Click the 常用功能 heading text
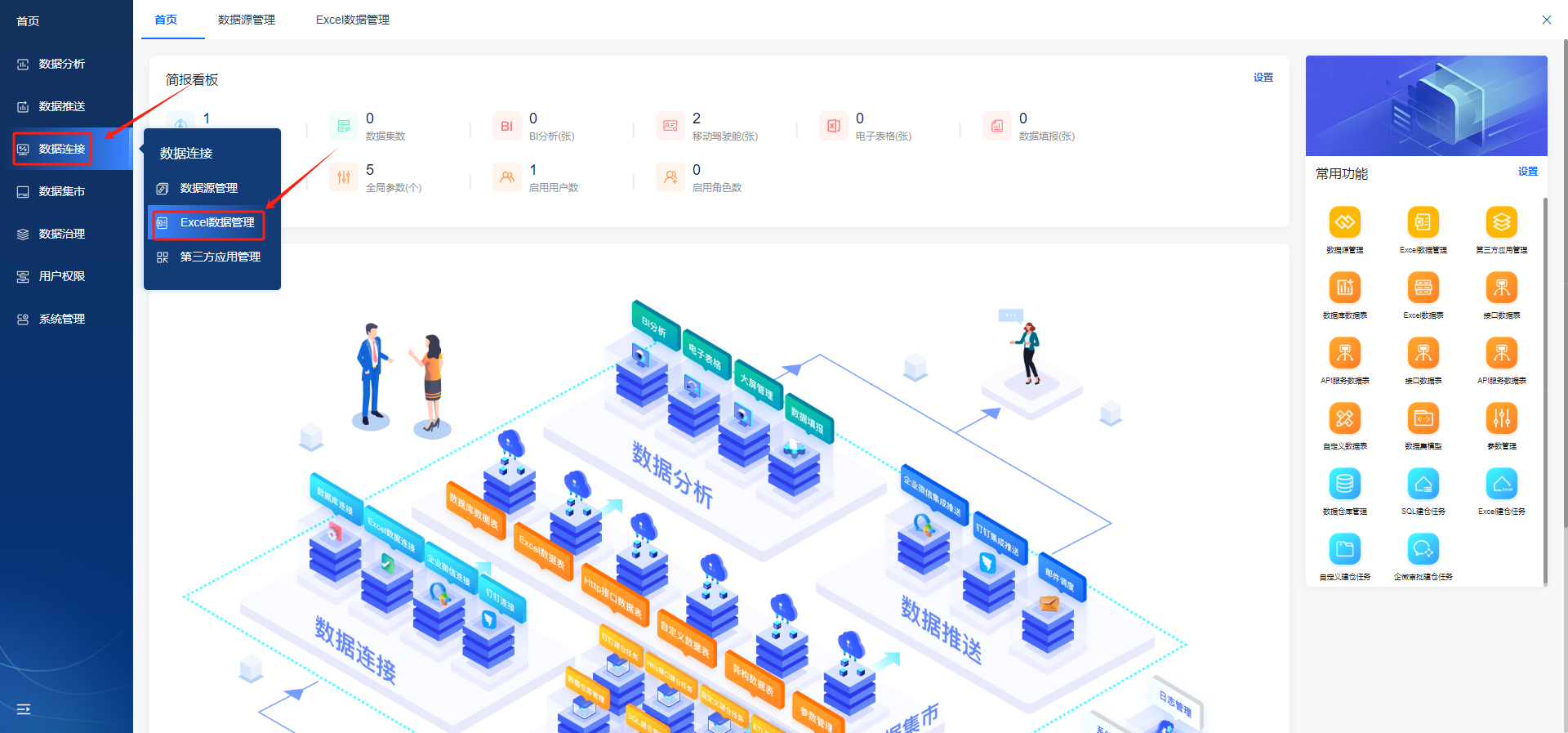 [x=1342, y=173]
